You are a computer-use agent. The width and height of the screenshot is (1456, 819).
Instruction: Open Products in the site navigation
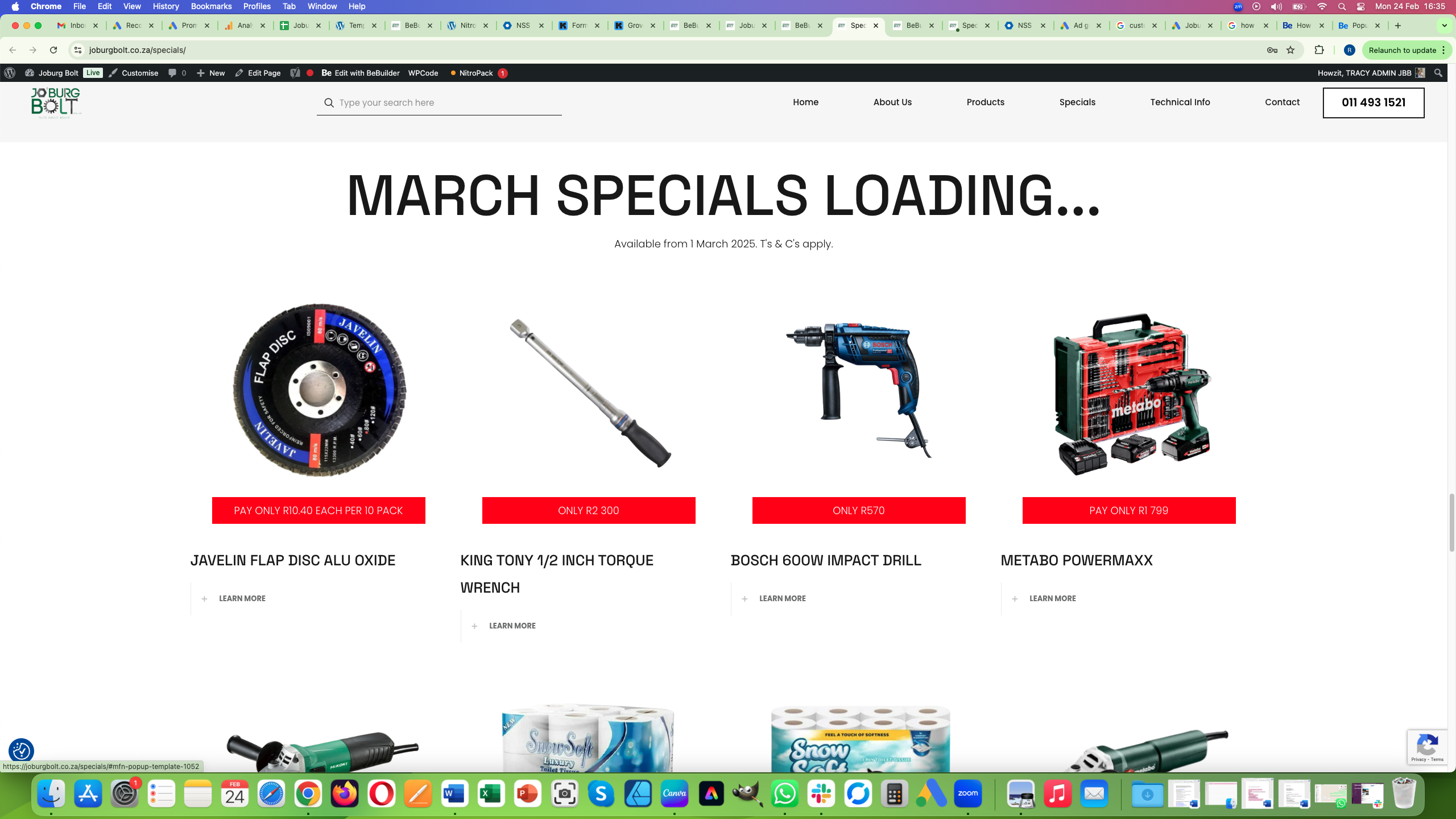tap(985, 102)
